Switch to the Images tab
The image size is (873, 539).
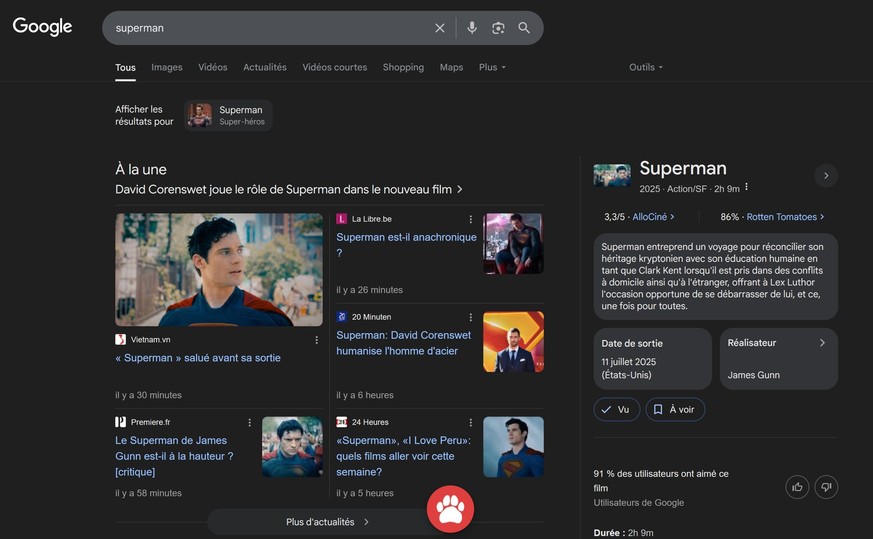pyautogui.click(x=166, y=67)
